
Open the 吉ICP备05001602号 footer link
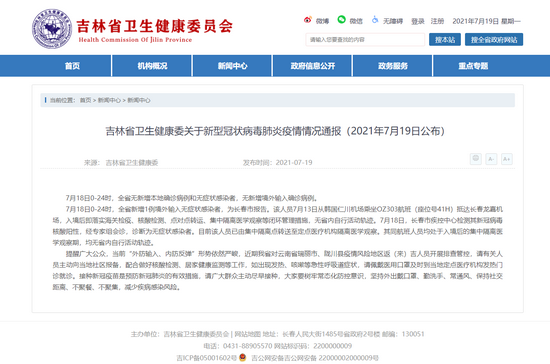pos(207,358)
